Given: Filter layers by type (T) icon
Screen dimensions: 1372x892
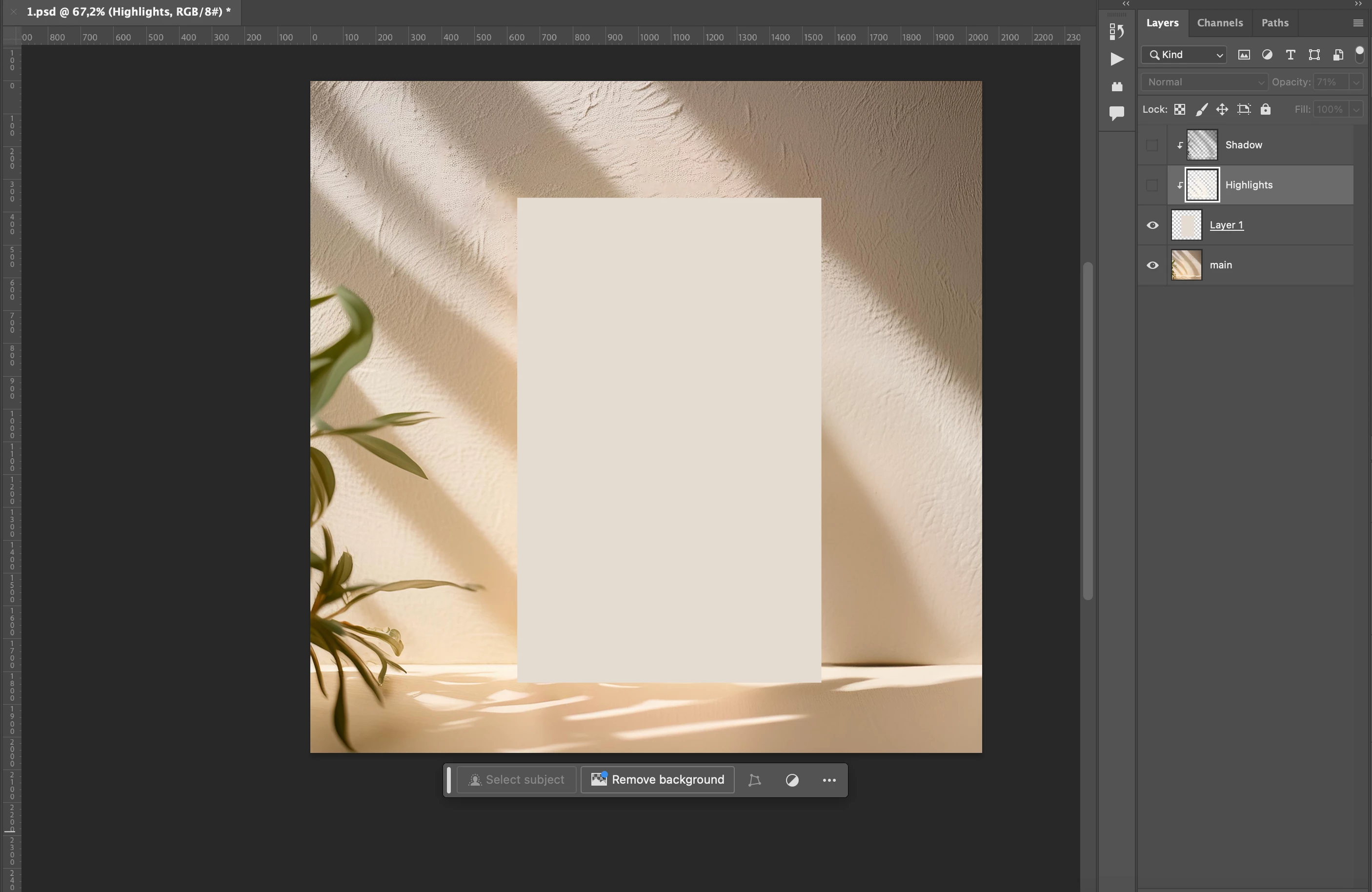Looking at the screenshot, I should pos(1291,55).
